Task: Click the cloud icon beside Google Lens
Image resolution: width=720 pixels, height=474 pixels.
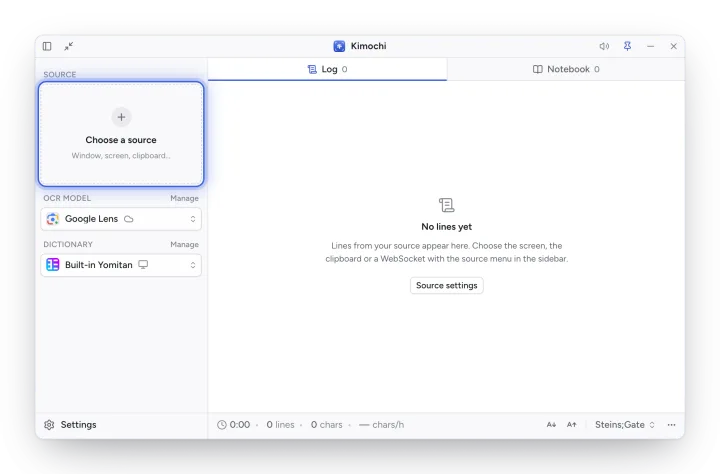Action: tap(129, 219)
